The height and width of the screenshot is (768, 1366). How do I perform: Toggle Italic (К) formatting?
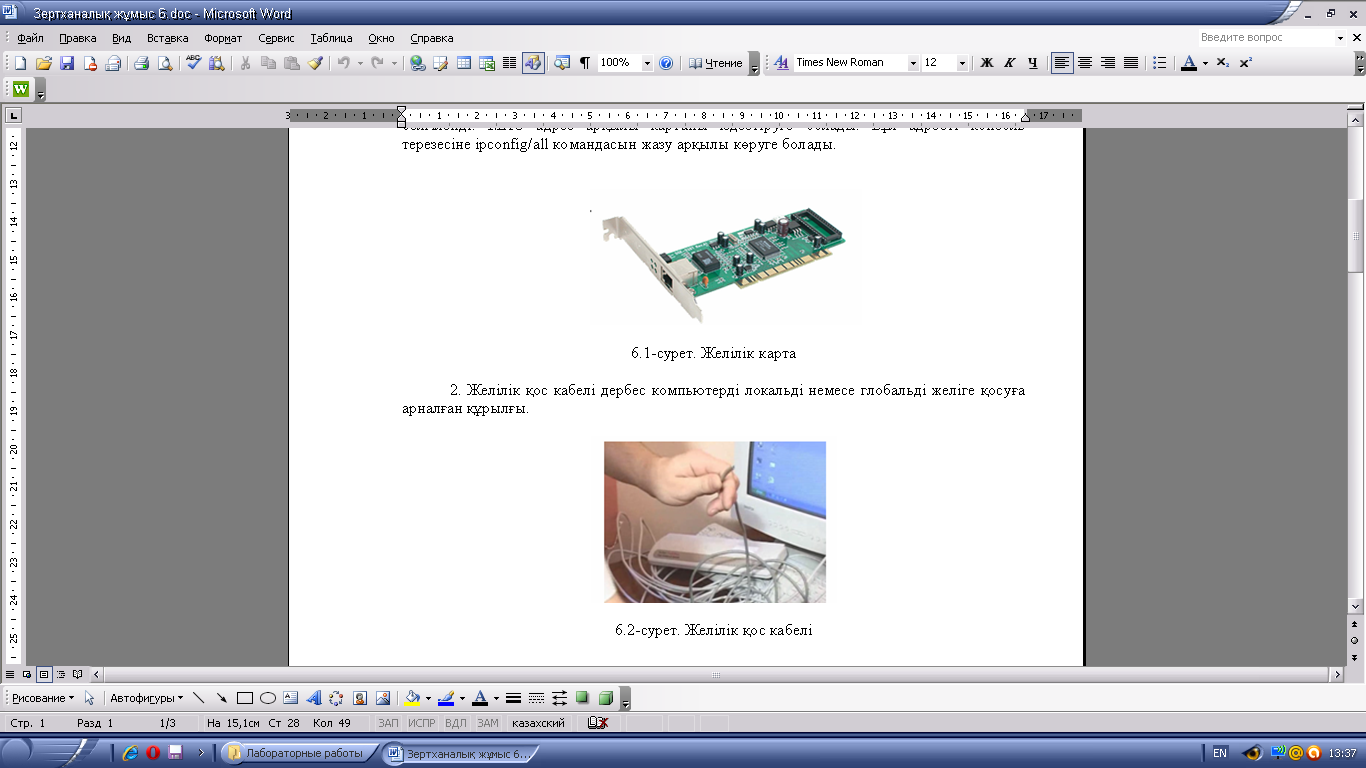pyautogui.click(x=1009, y=63)
